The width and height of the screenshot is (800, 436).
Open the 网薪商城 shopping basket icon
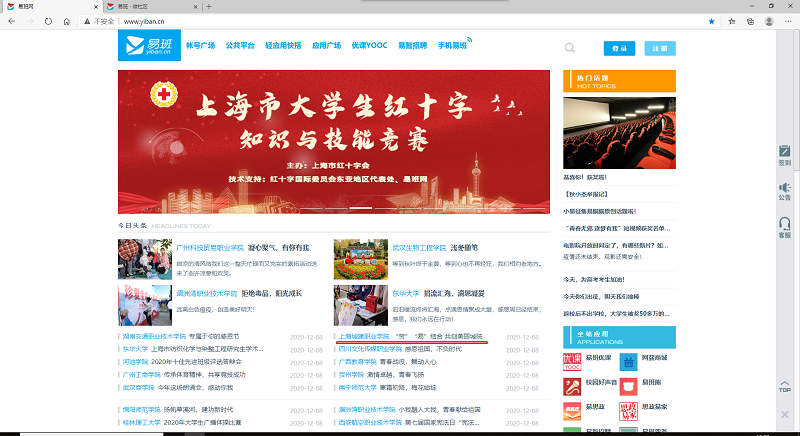tap(628, 362)
